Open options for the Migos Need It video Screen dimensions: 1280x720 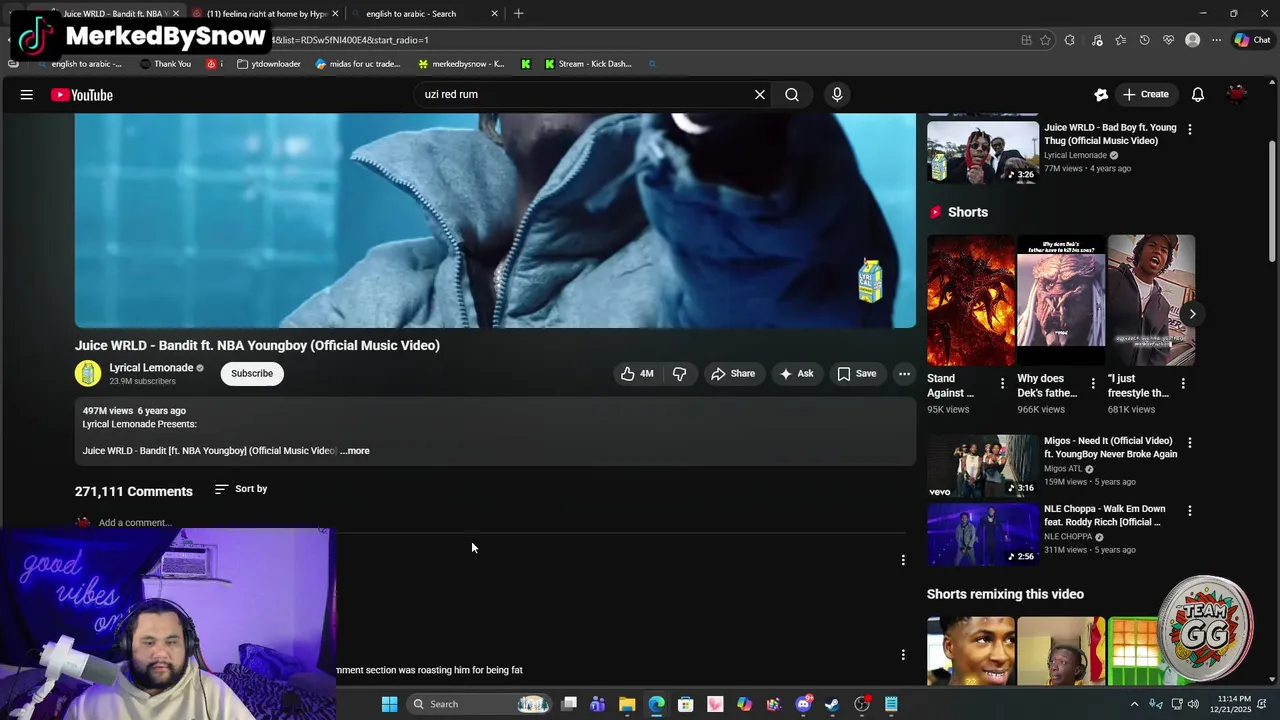(x=1189, y=442)
